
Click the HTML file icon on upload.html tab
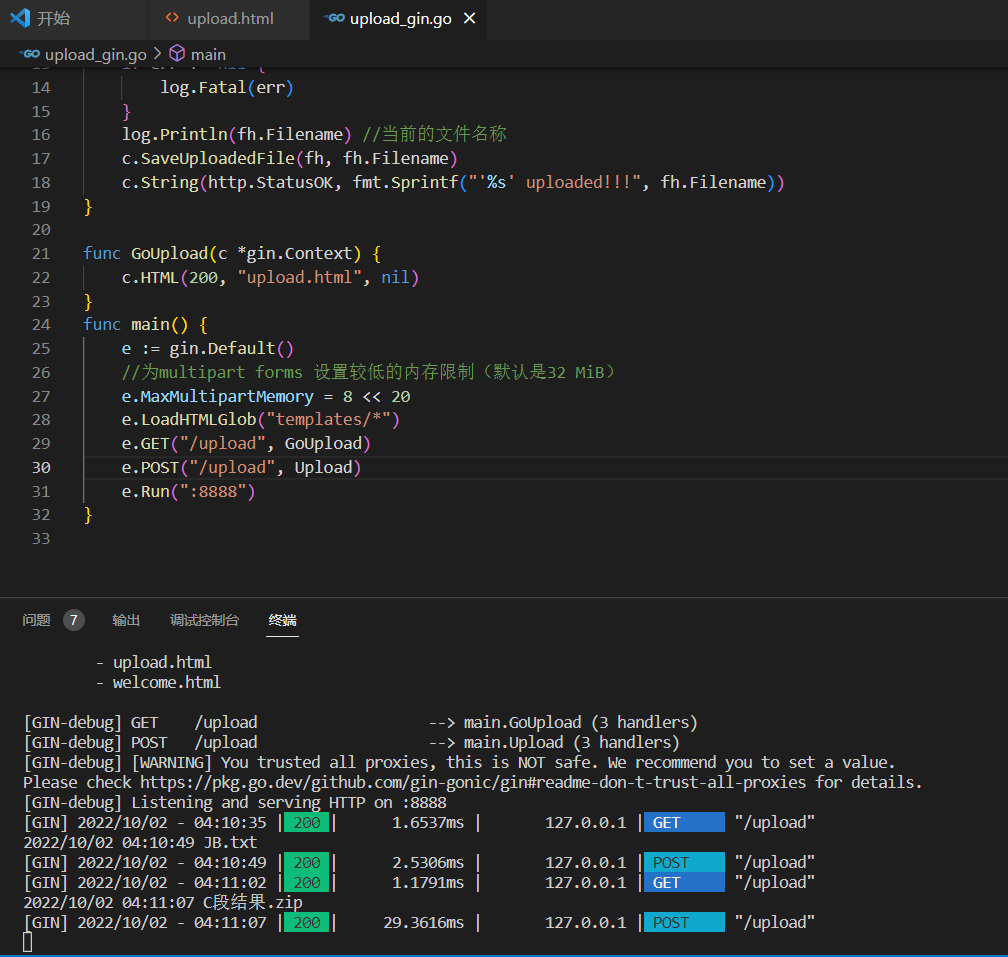point(173,18)
